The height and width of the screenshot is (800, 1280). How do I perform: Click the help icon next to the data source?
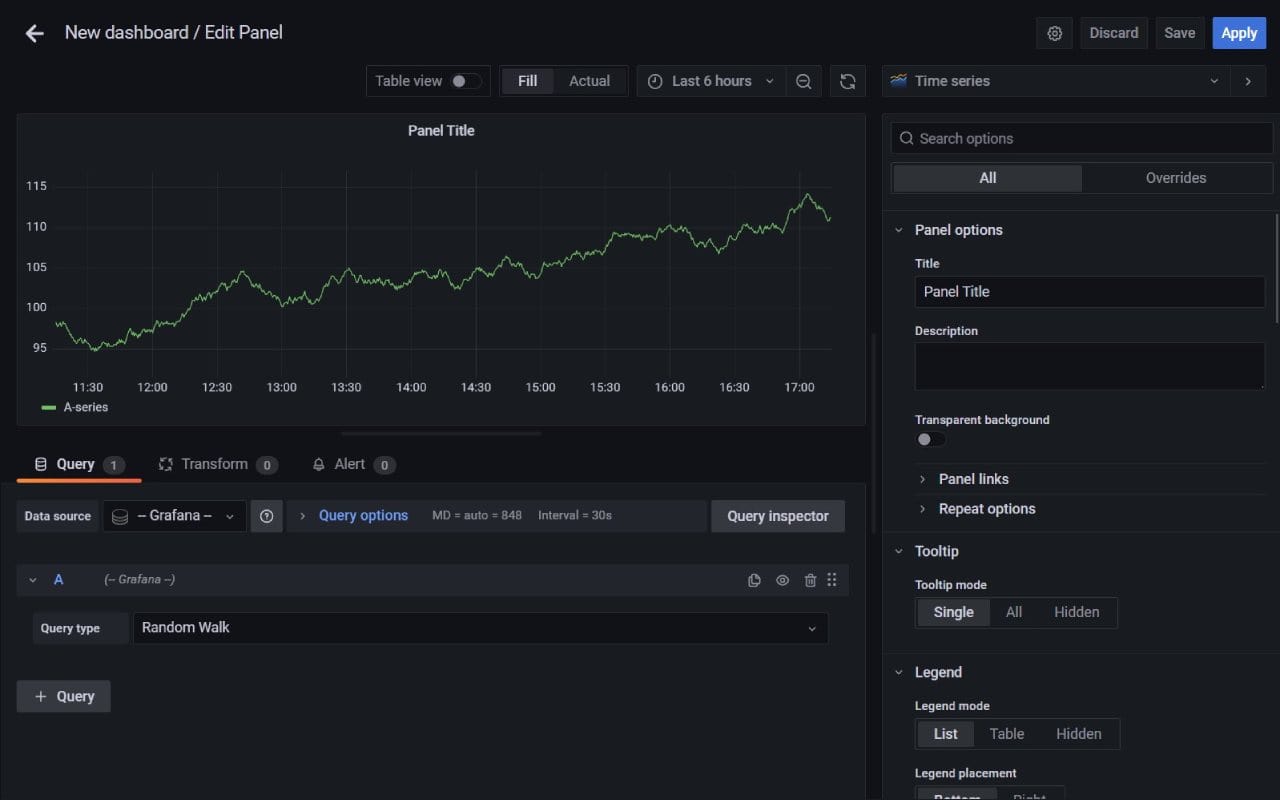(266, 516)
